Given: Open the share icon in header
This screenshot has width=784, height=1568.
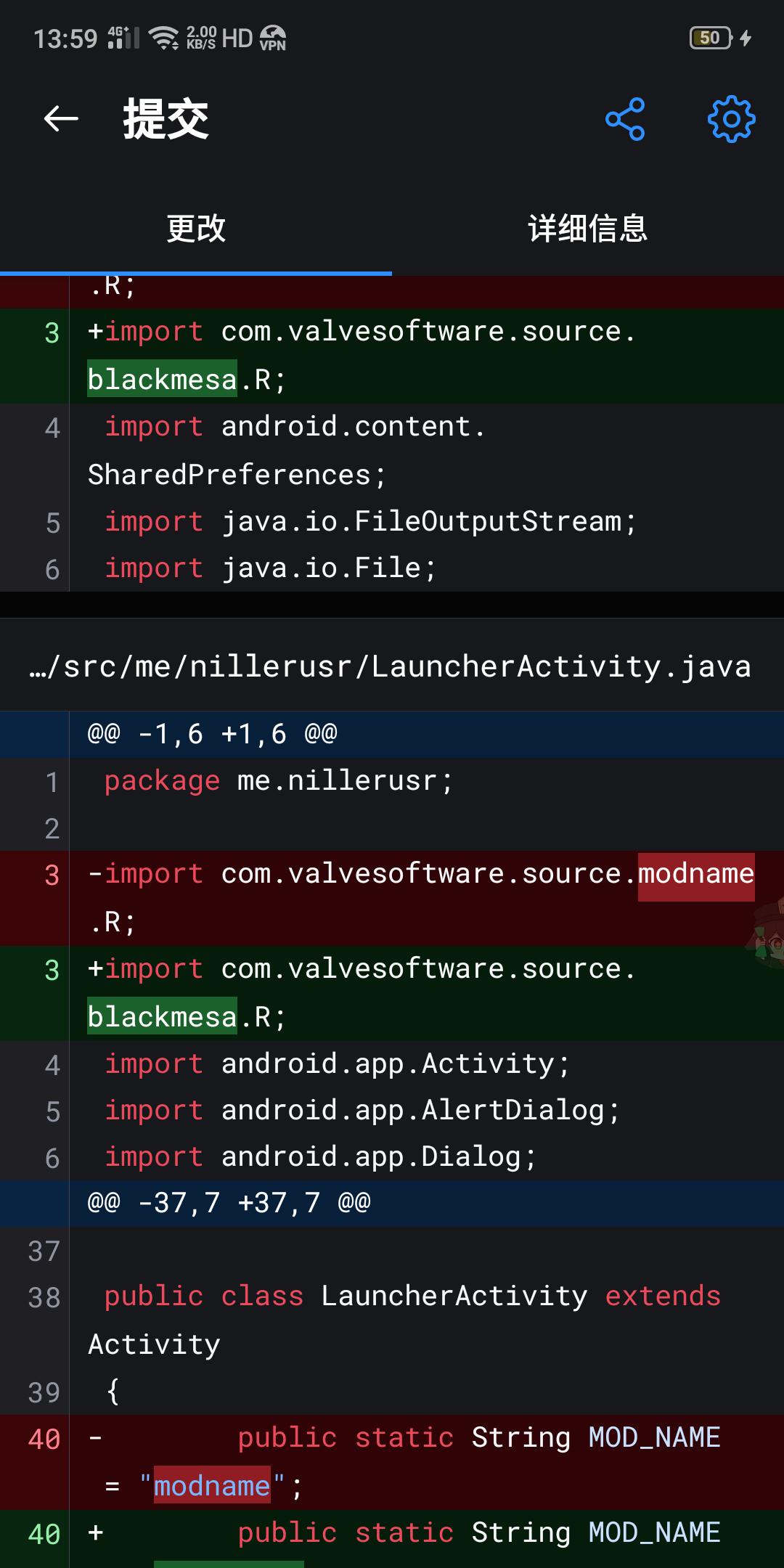Looking at the screenshot, I should tap(625, 119).
